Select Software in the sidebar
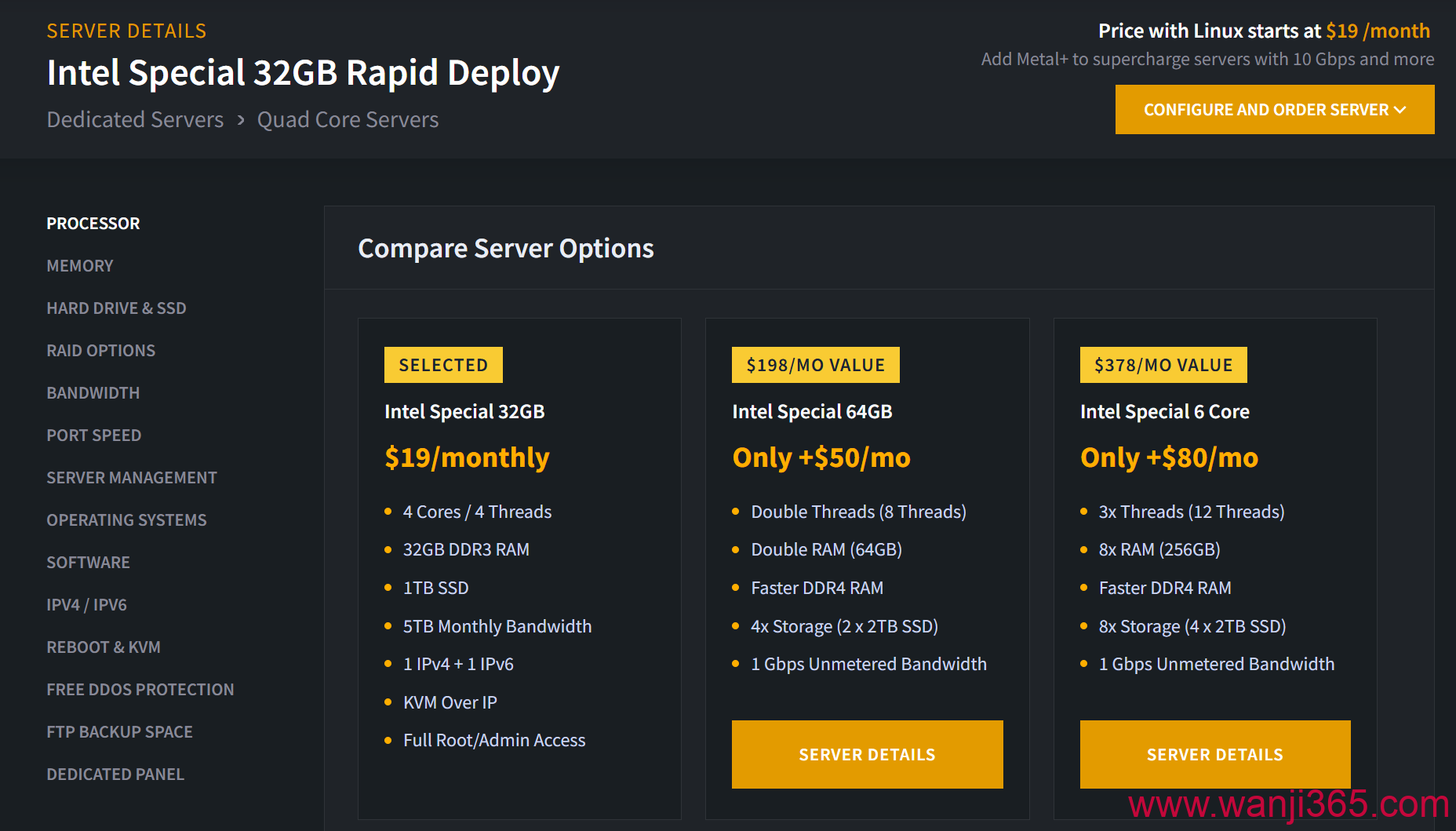 point(88,563)
